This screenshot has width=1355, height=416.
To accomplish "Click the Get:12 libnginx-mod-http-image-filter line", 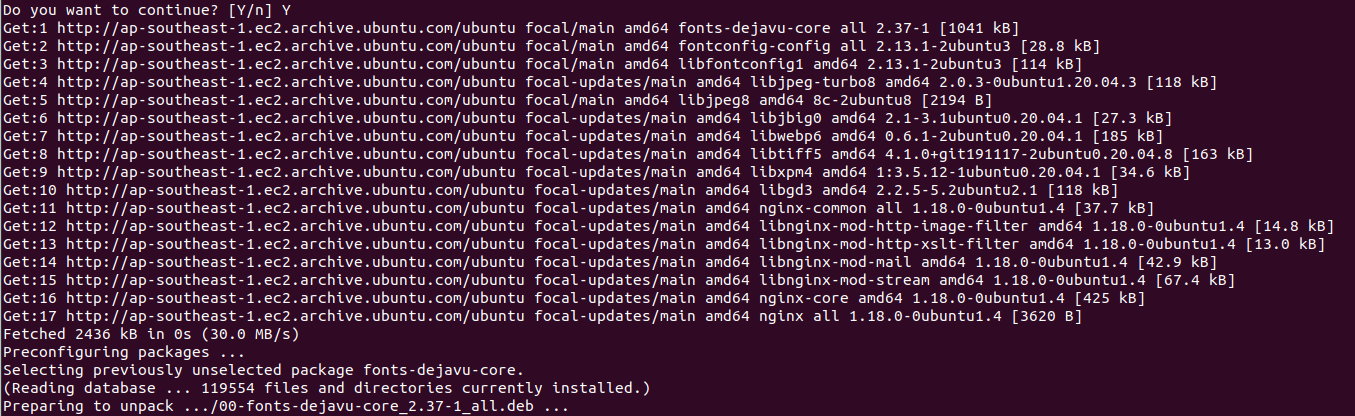I will [669, 226].
